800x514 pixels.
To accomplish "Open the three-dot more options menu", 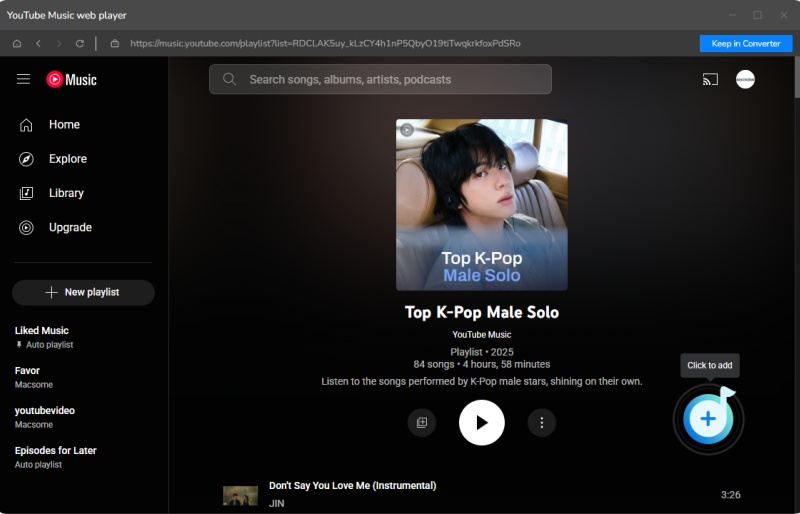I will point(541,423).
